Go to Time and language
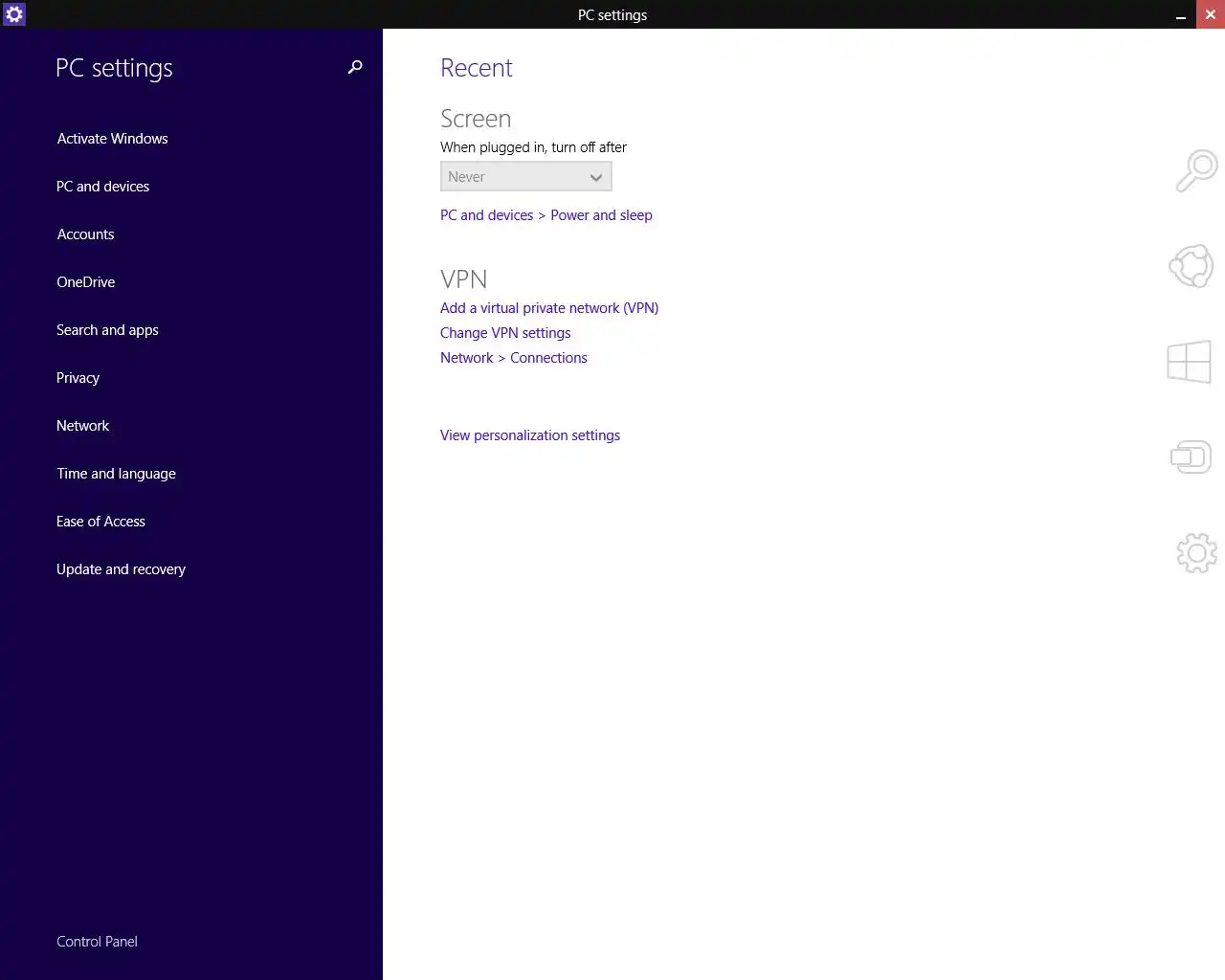The height and width of the screenshot is (980, 1225). pyautogui.click(x=116, y=474)
